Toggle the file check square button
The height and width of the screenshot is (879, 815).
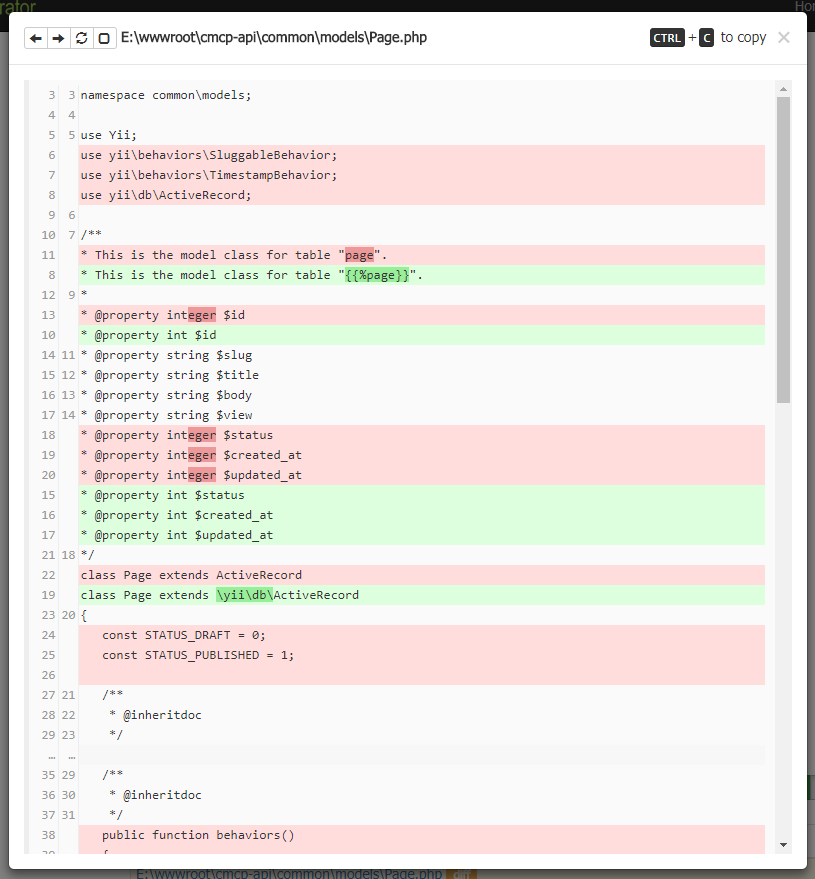(103, 38)
